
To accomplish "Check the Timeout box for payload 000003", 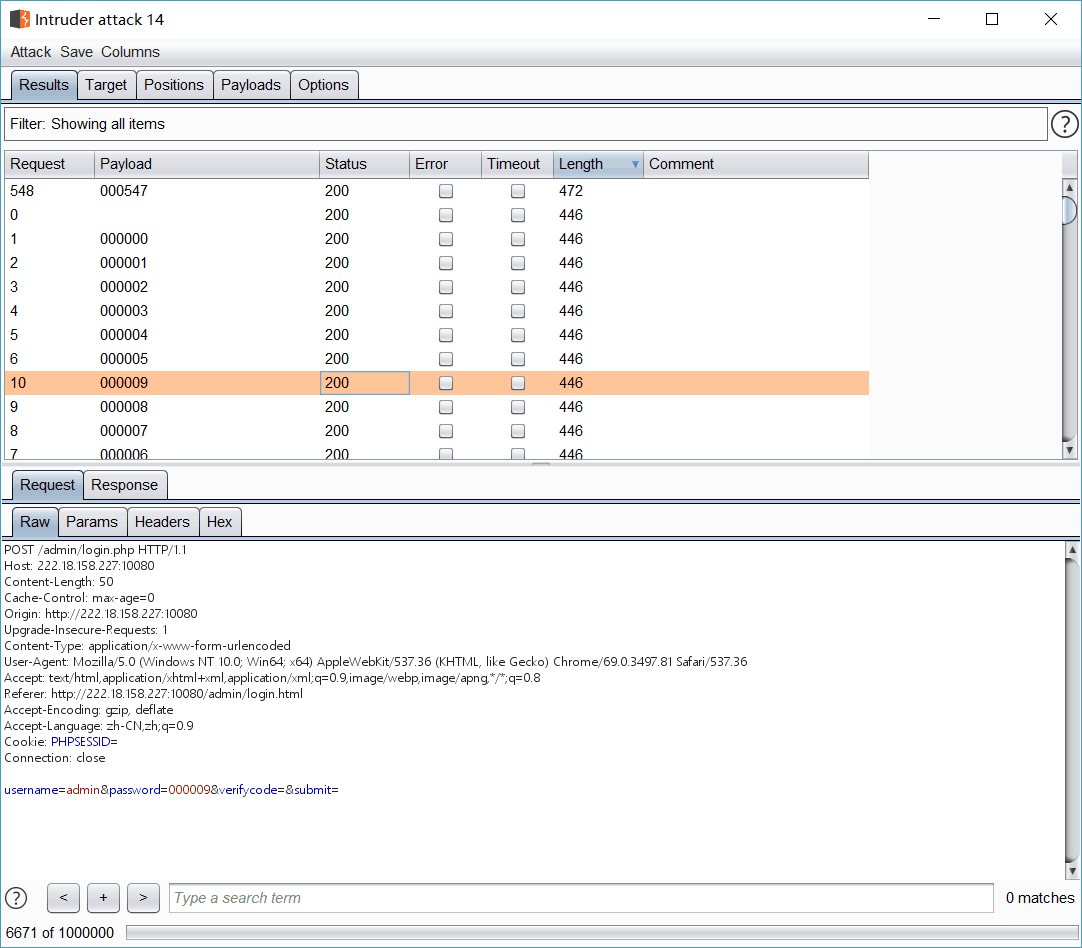I will point(518,311).
